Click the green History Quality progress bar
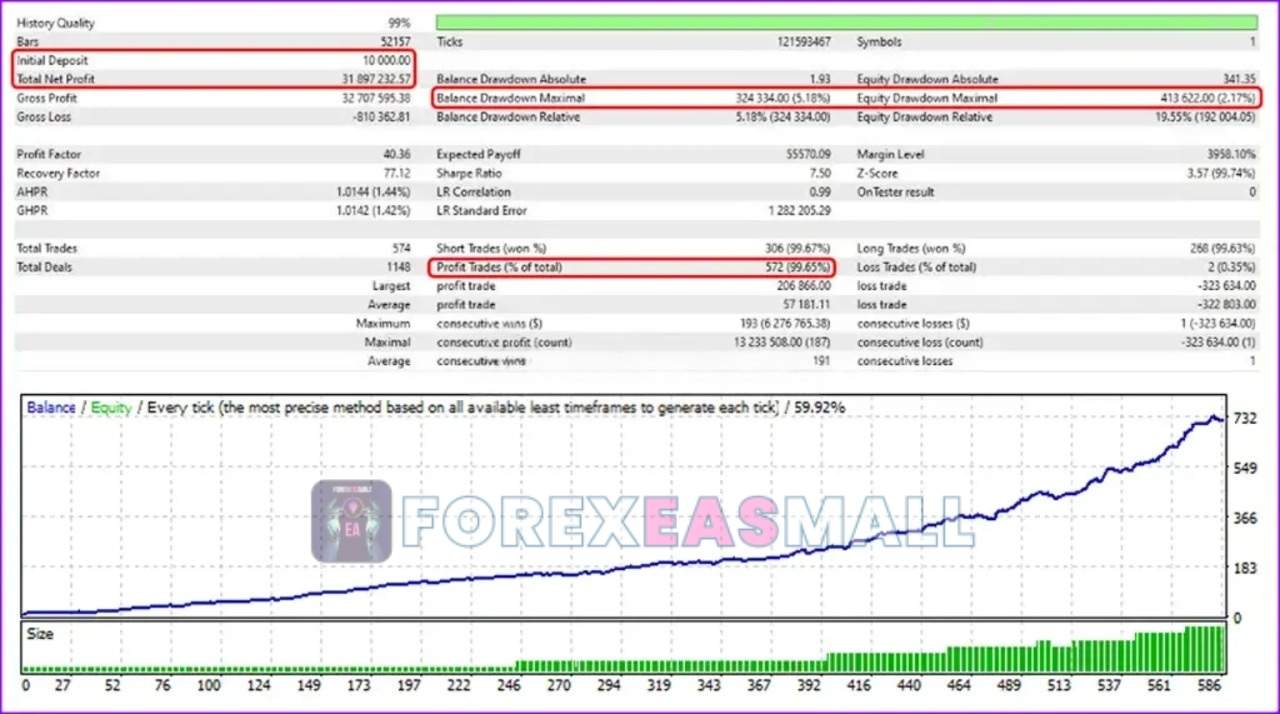Viewport: 1280px width, 714px height. 847,22
